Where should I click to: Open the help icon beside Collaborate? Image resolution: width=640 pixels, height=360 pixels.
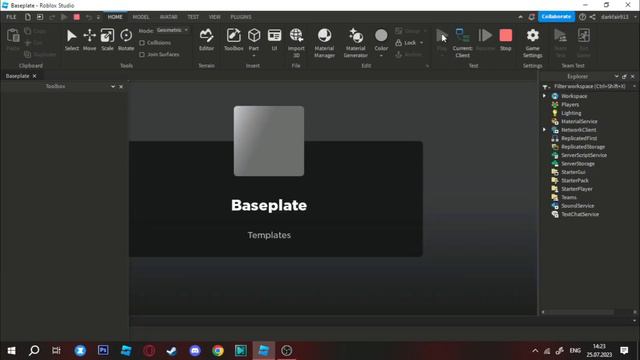tap(582, 17)
